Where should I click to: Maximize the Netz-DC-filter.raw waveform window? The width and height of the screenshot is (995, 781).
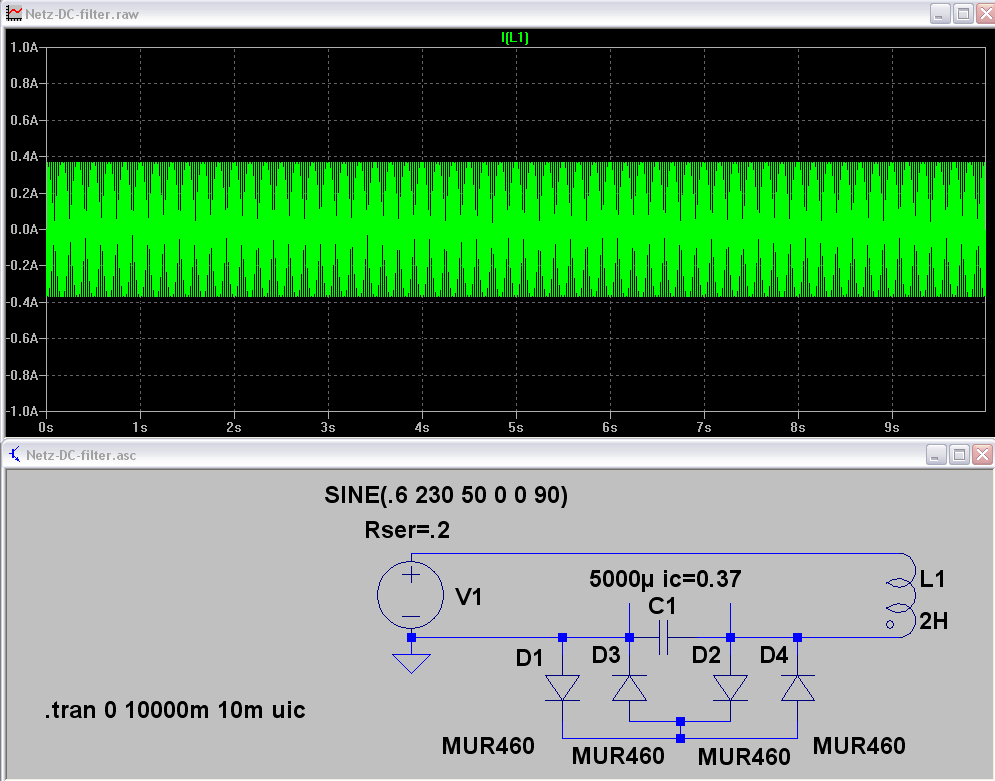point(962,14)
